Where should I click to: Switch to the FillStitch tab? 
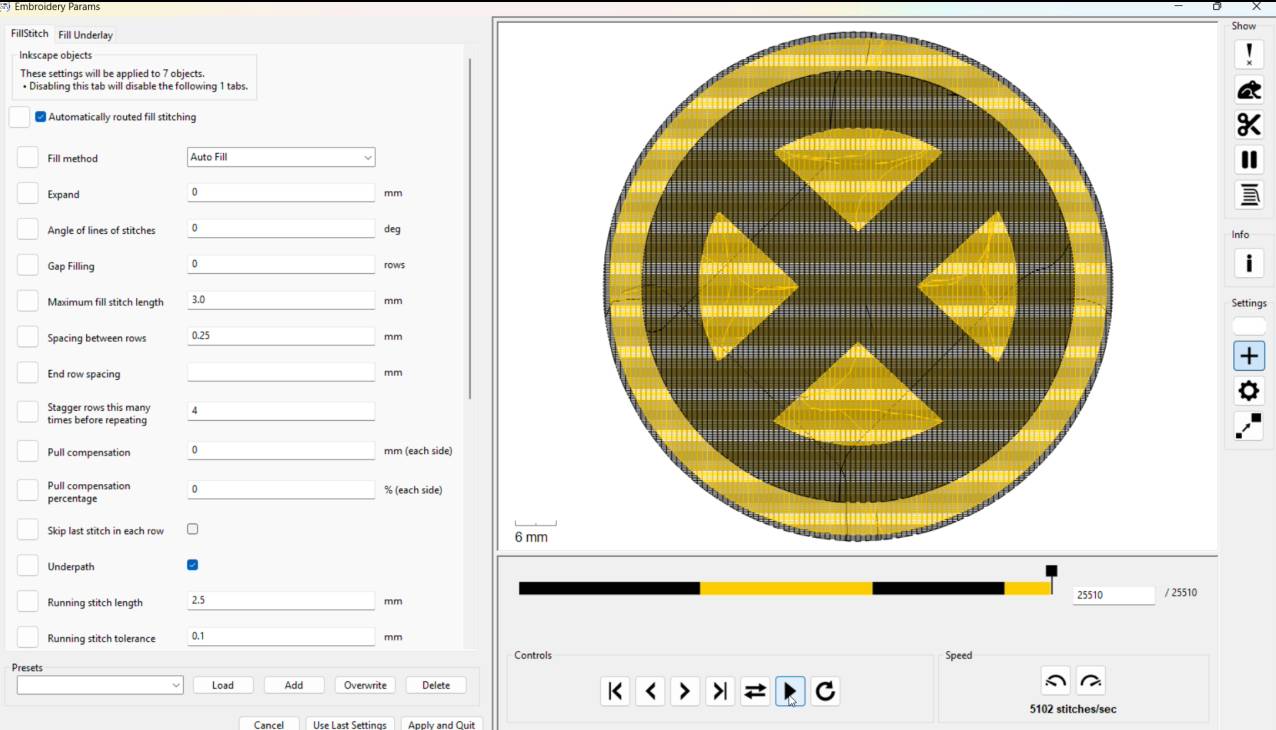[x=29, y=33]
